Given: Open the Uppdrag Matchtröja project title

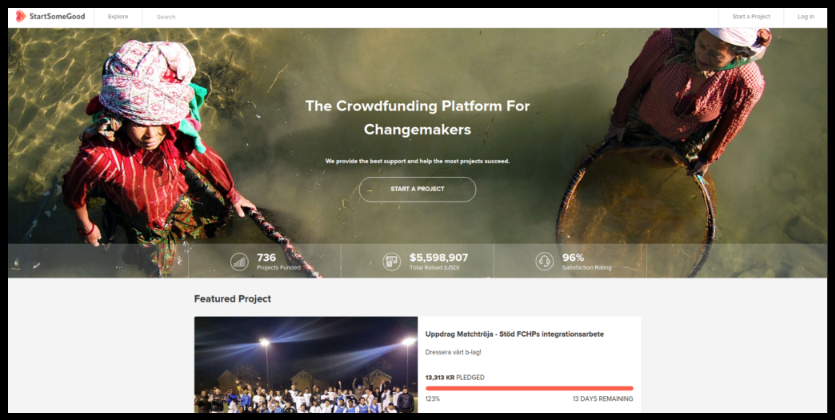Looking at the screenshot, I should pos(514,334).
